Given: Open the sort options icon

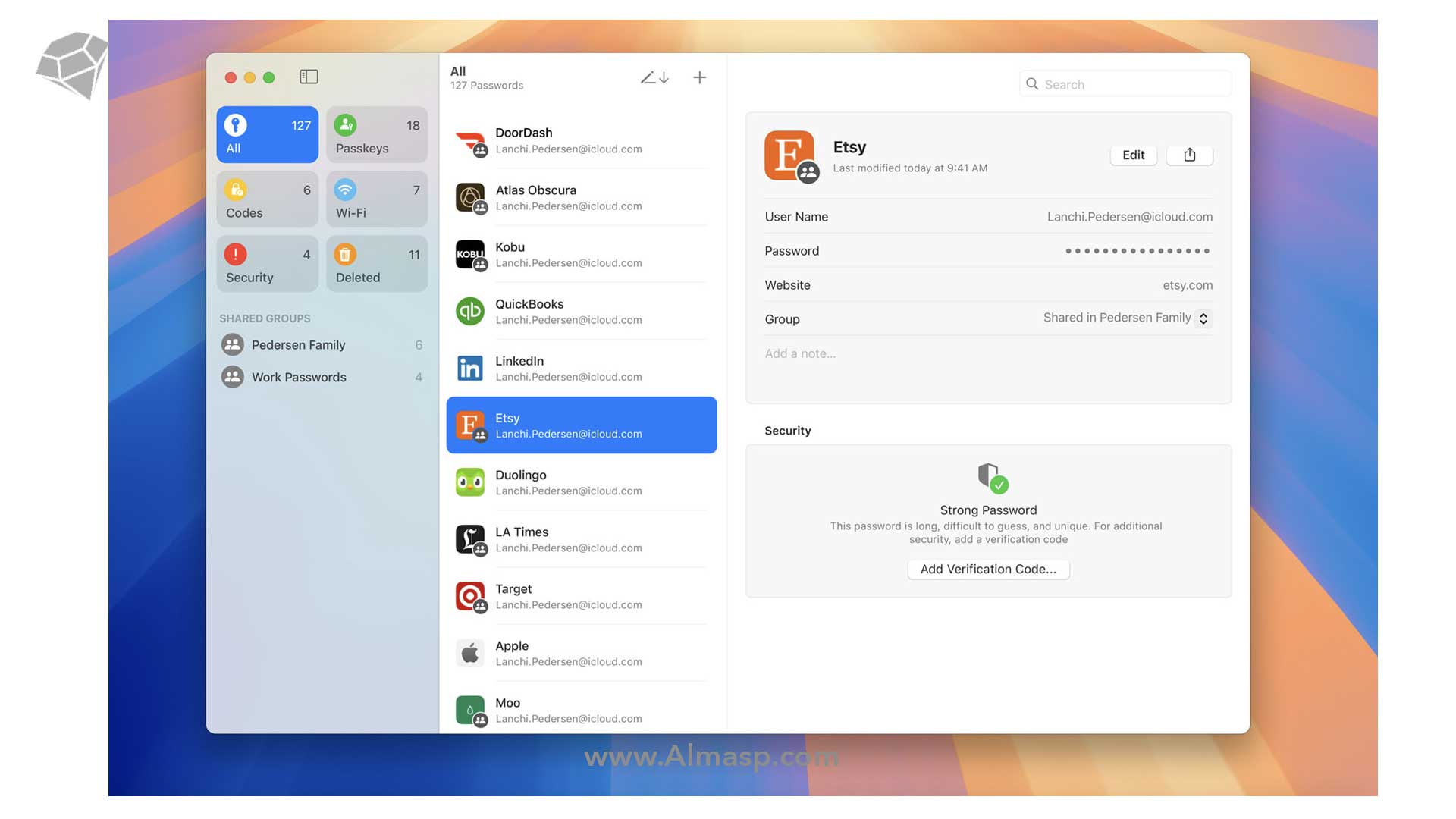Looking at the screenshot, I should [654, 77].
